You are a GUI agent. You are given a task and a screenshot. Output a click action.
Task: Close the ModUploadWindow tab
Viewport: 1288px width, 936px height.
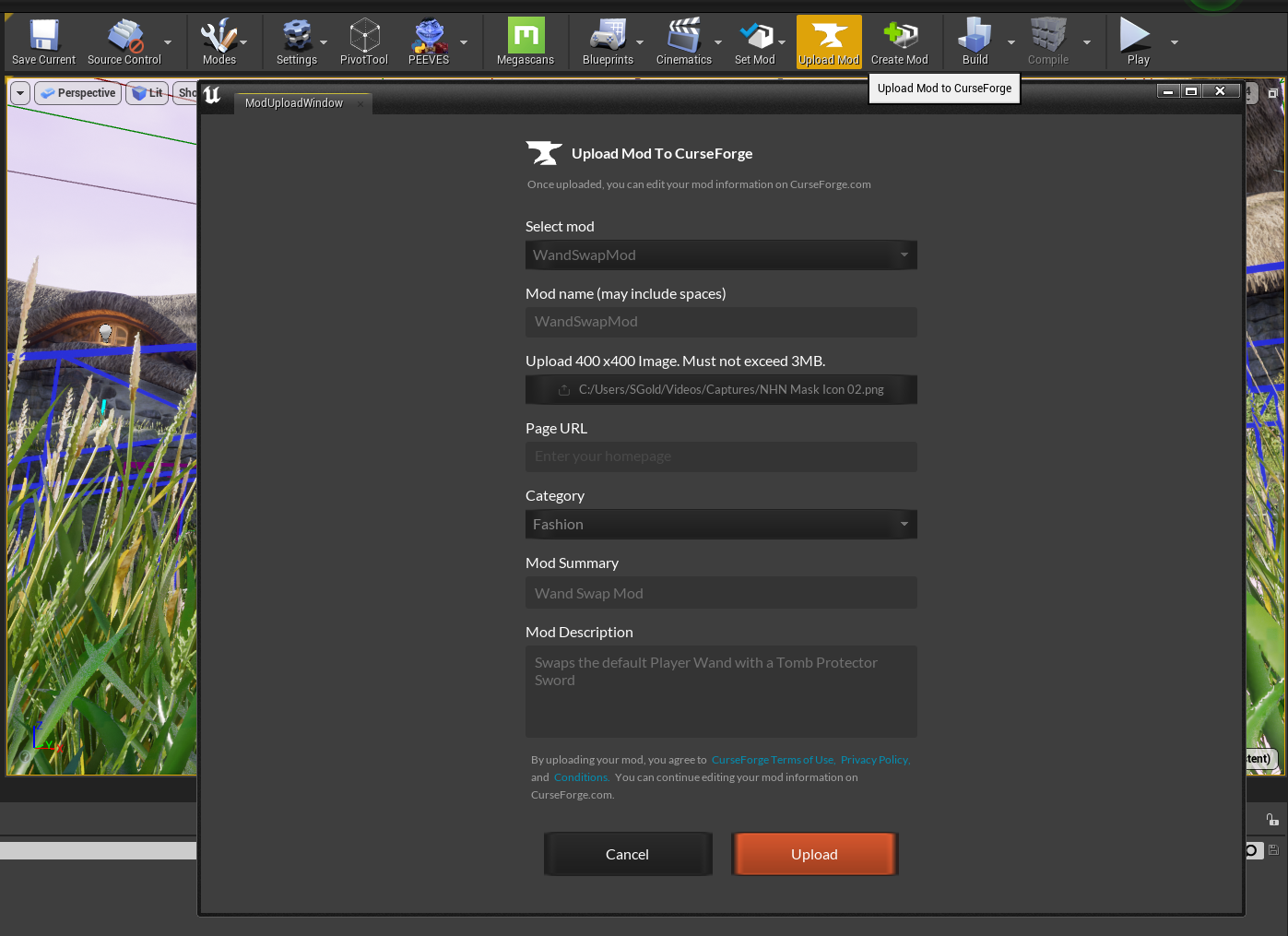click(360, 103)
